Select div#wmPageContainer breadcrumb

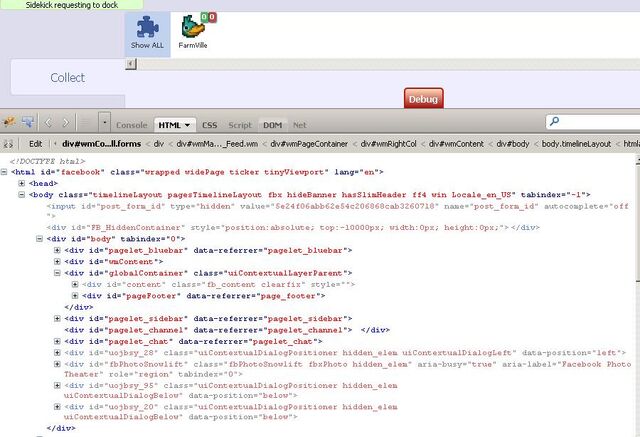coord(309,144)
